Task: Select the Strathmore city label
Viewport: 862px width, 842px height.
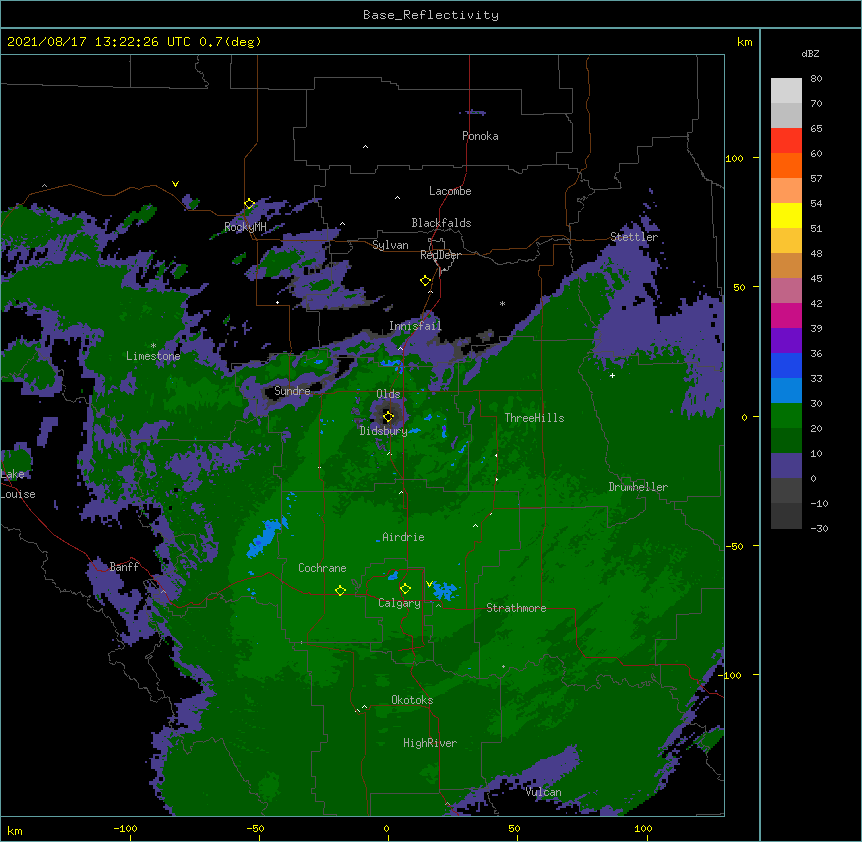Action: (x=516, y=608)
